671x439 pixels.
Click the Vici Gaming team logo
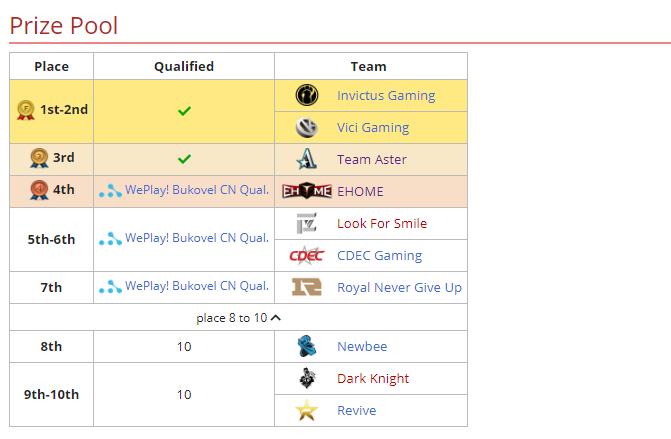coord(307,127)
